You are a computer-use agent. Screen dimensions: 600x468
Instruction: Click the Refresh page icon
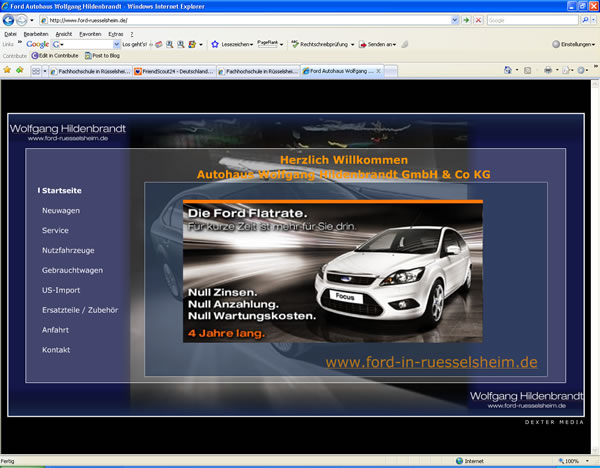pos(468,20)
